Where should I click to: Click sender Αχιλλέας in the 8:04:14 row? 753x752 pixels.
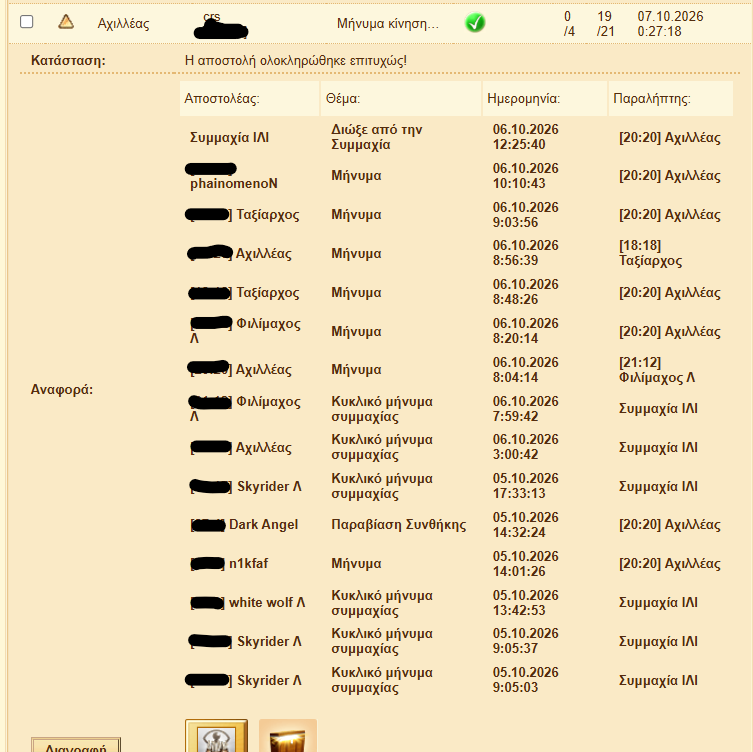(263, 370)
